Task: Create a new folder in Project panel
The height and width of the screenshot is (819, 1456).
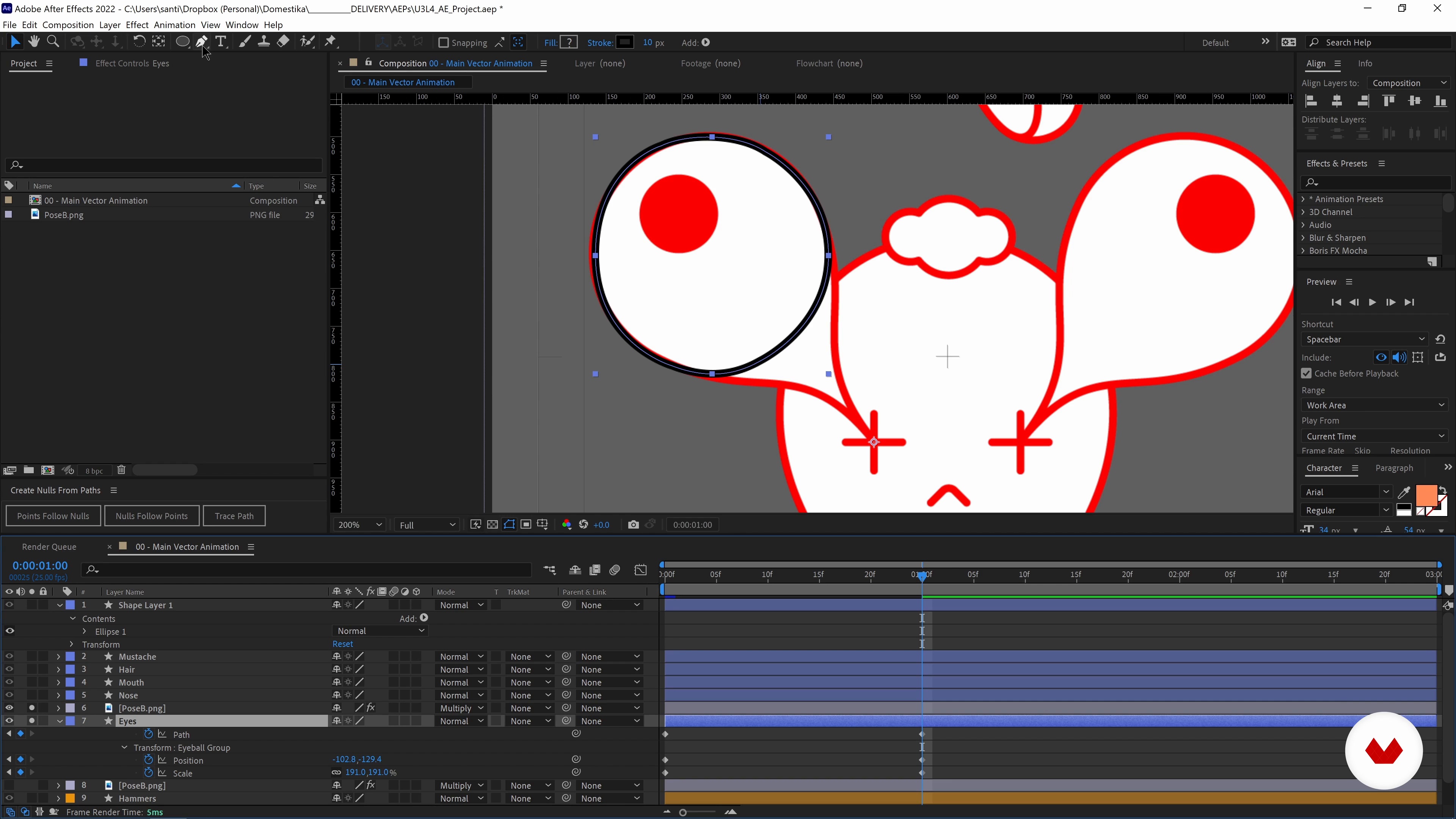Action: pyautogui.click(x=29, y=470)
